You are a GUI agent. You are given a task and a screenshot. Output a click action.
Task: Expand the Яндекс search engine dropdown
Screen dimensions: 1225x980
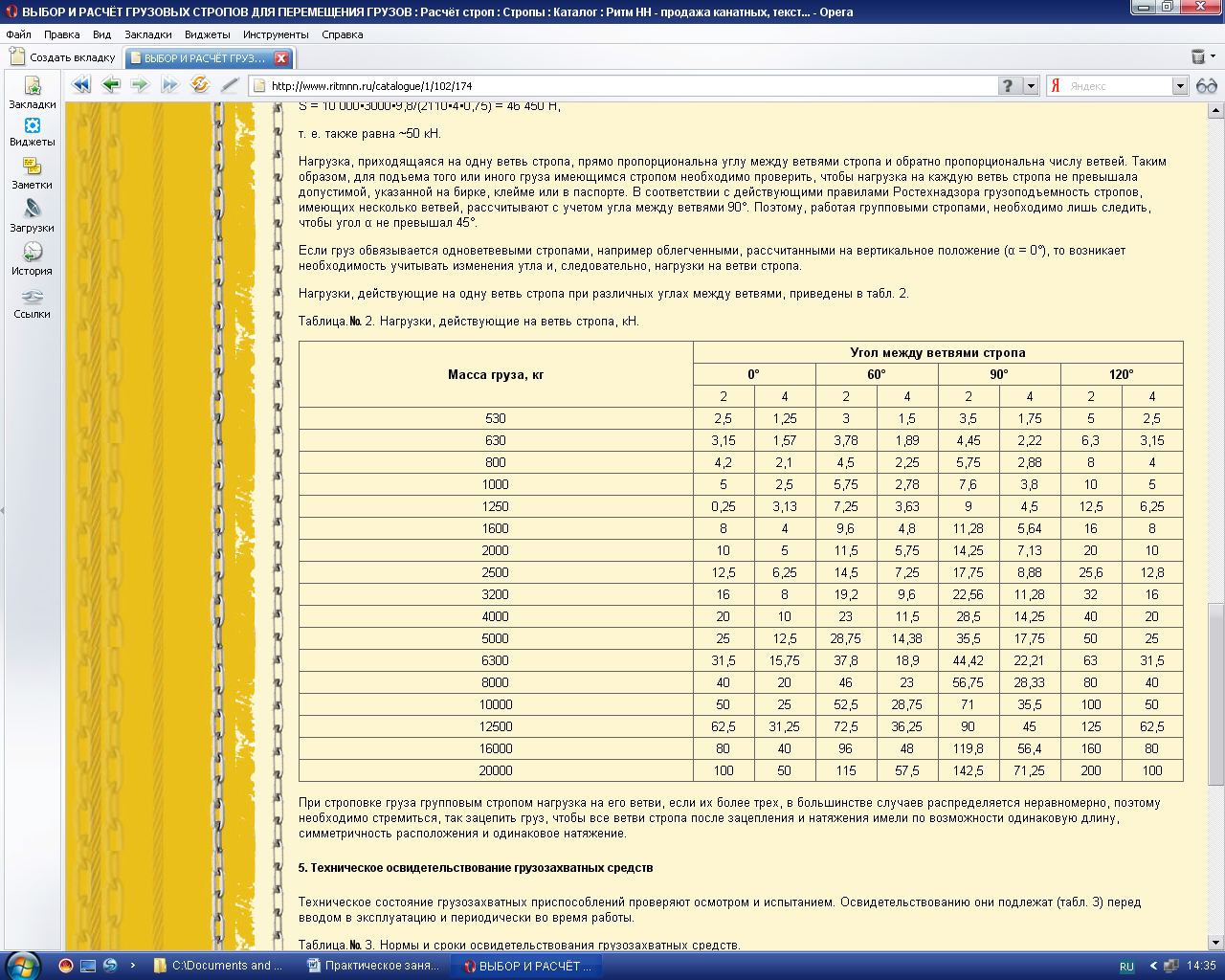1179,86
